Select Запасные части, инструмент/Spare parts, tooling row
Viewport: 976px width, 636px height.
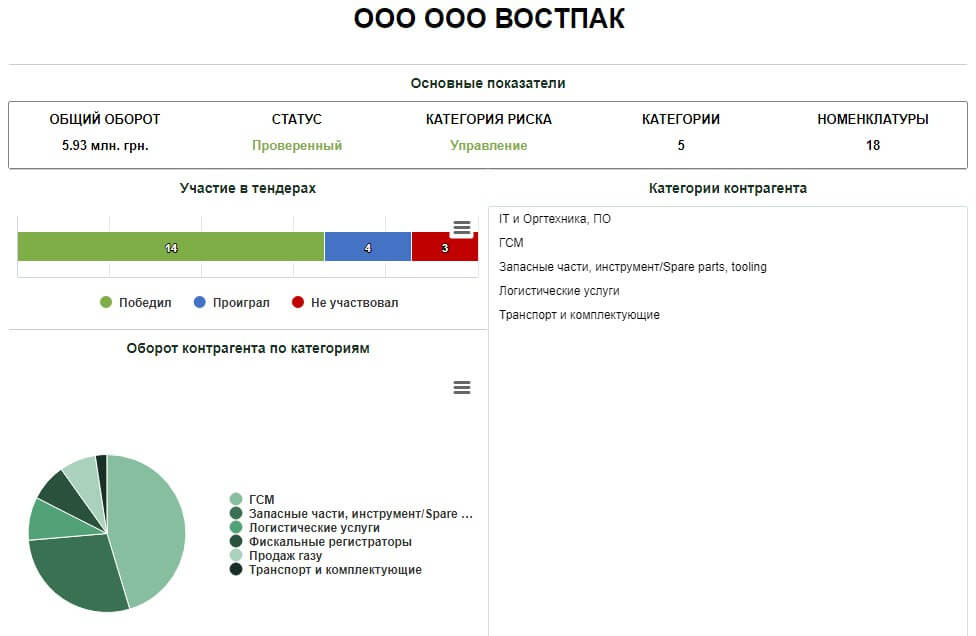pos(632,266)
